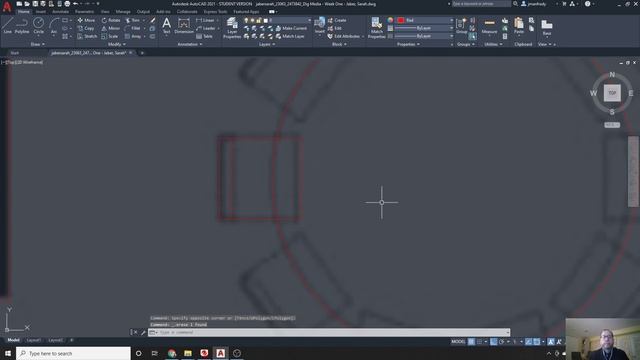Expand the Annotation panel
640x360 pixels.
tap(190, 44)
